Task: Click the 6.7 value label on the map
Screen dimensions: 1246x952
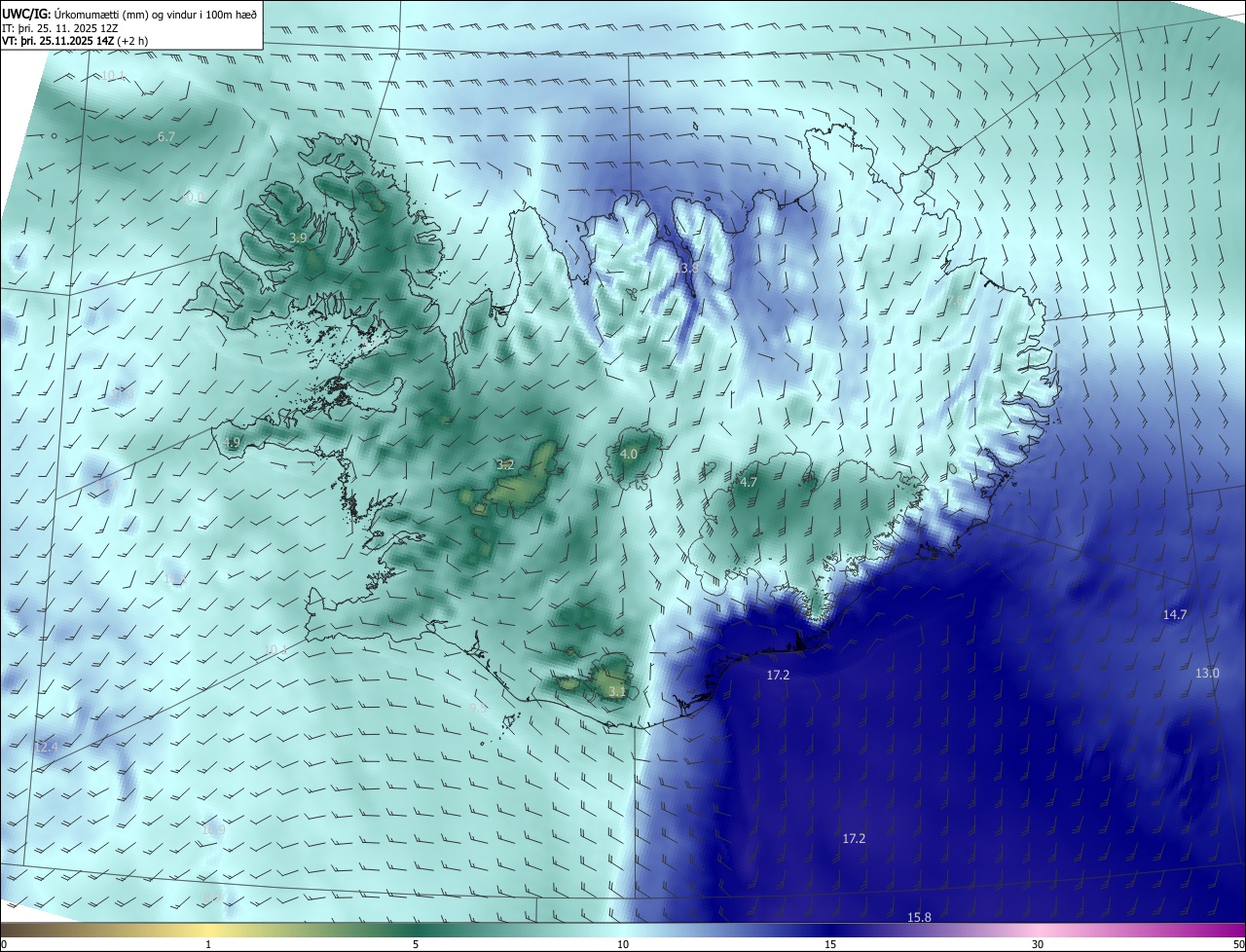Action: (166, 137)
